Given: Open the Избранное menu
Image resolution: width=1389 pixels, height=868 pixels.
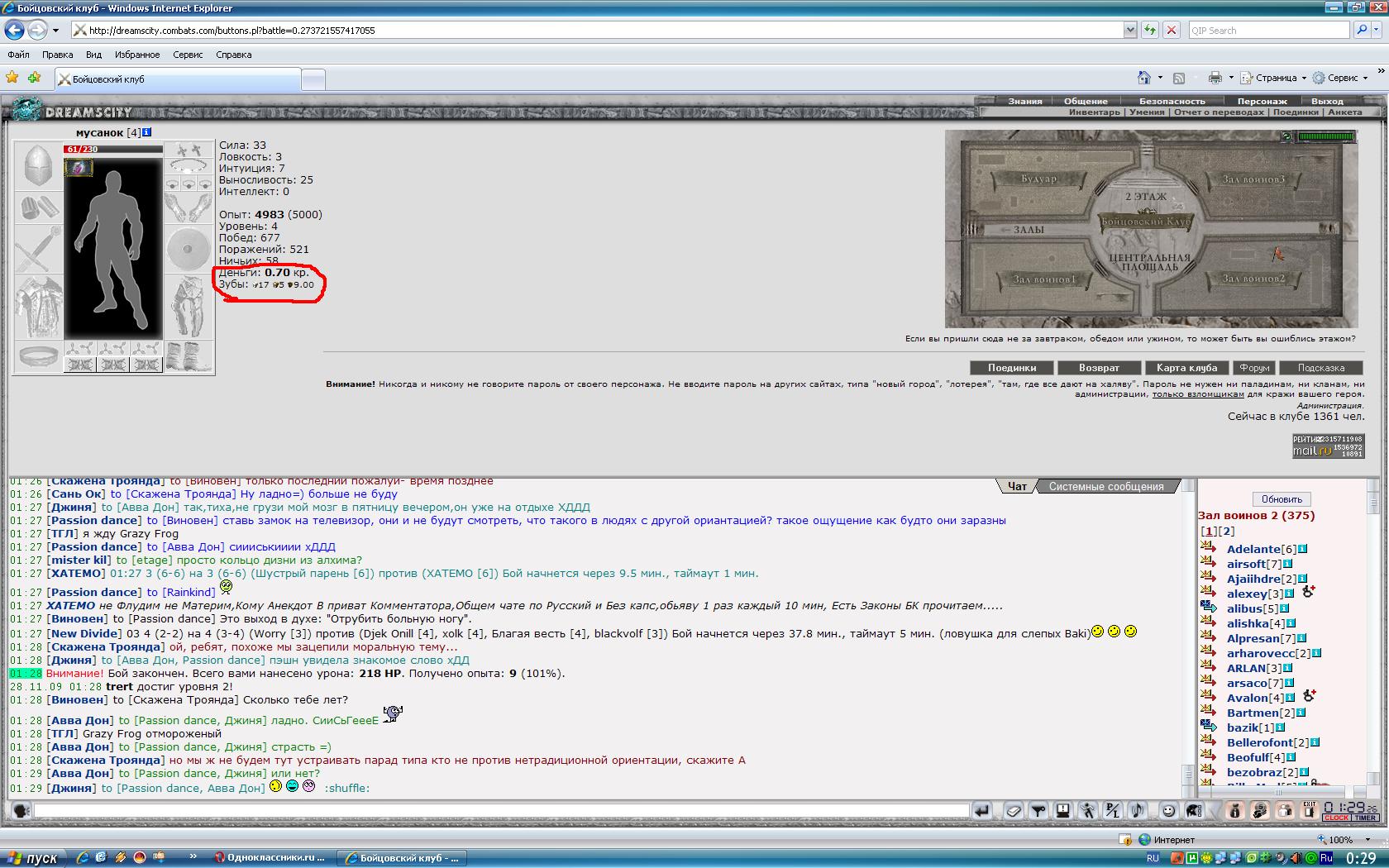Looking at the screenshot, I should click(x=137, y=55).
